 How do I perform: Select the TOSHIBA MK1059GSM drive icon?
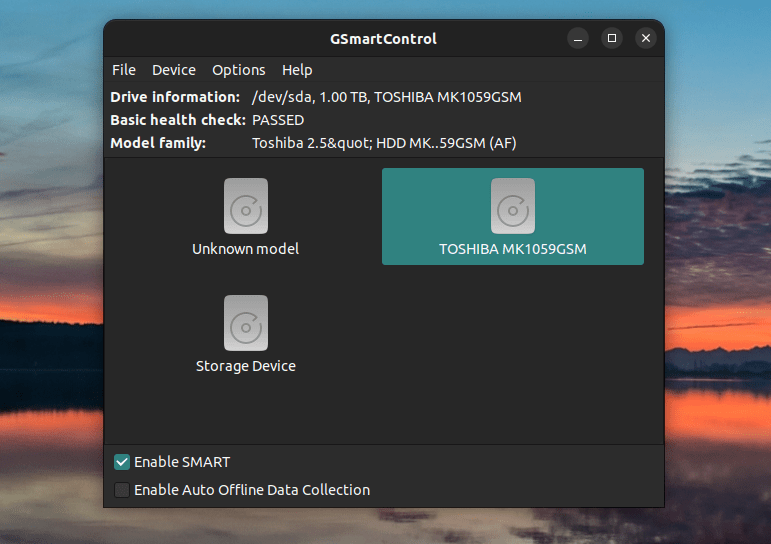pyautogui.click(x=513, y=205)
